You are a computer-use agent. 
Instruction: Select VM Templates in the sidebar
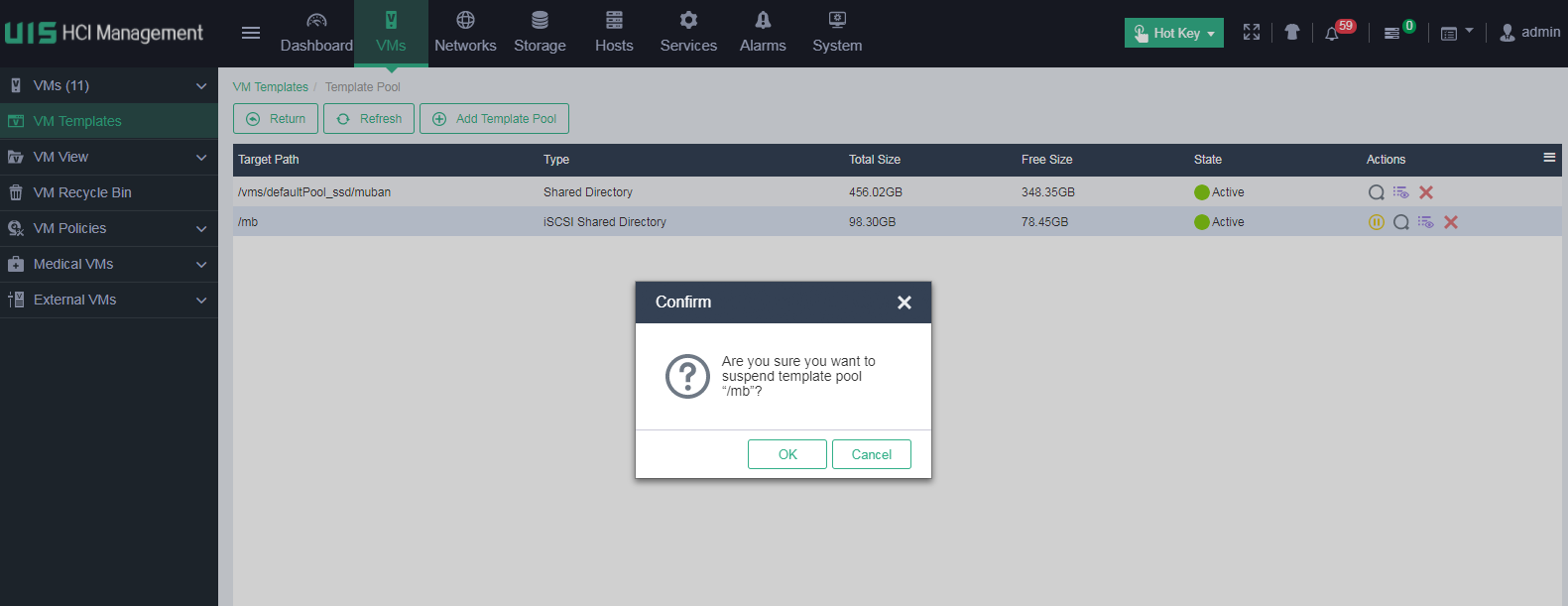click(x=109, y=121)
